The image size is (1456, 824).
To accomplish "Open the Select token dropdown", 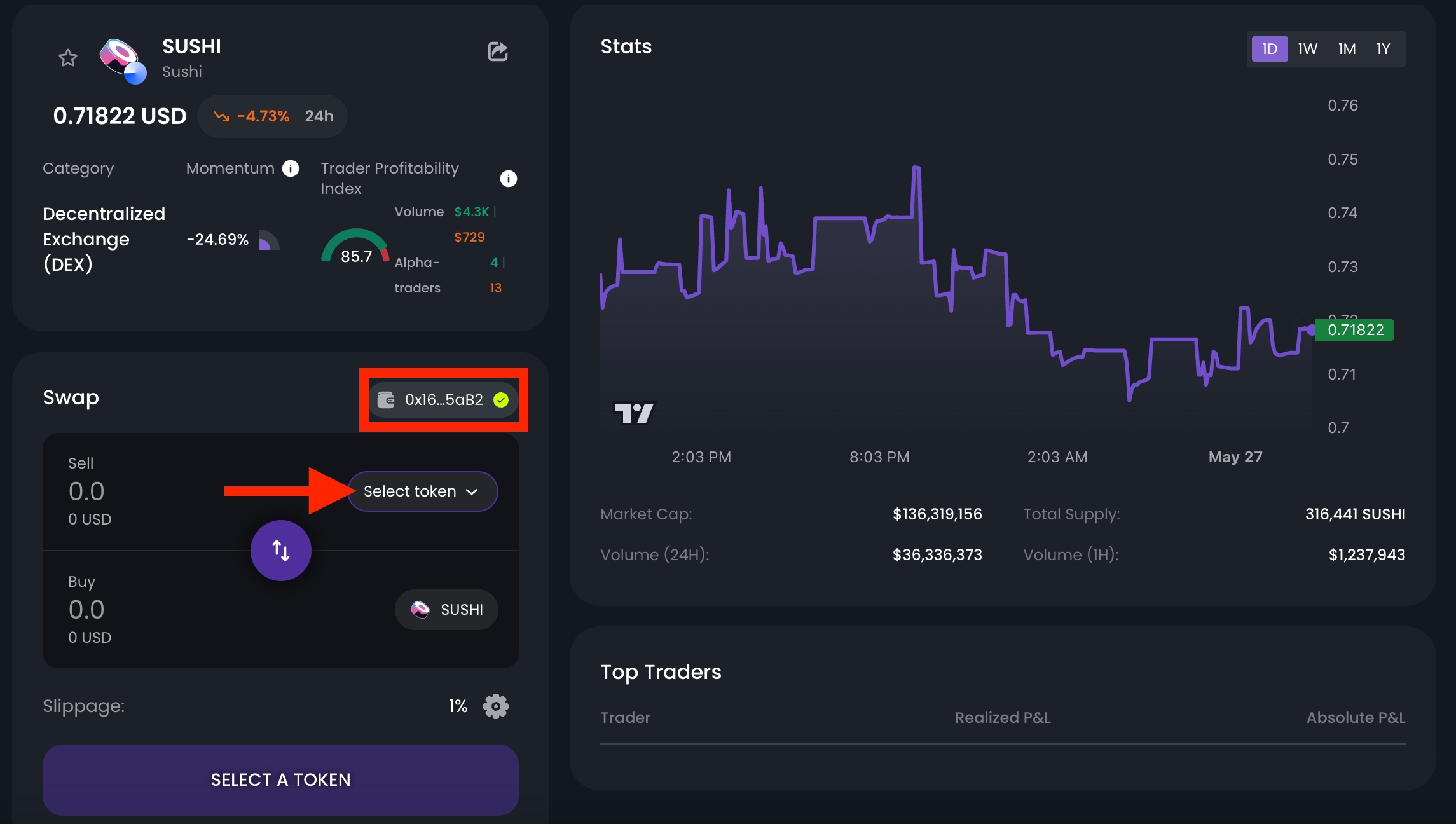I will point(422,491).
